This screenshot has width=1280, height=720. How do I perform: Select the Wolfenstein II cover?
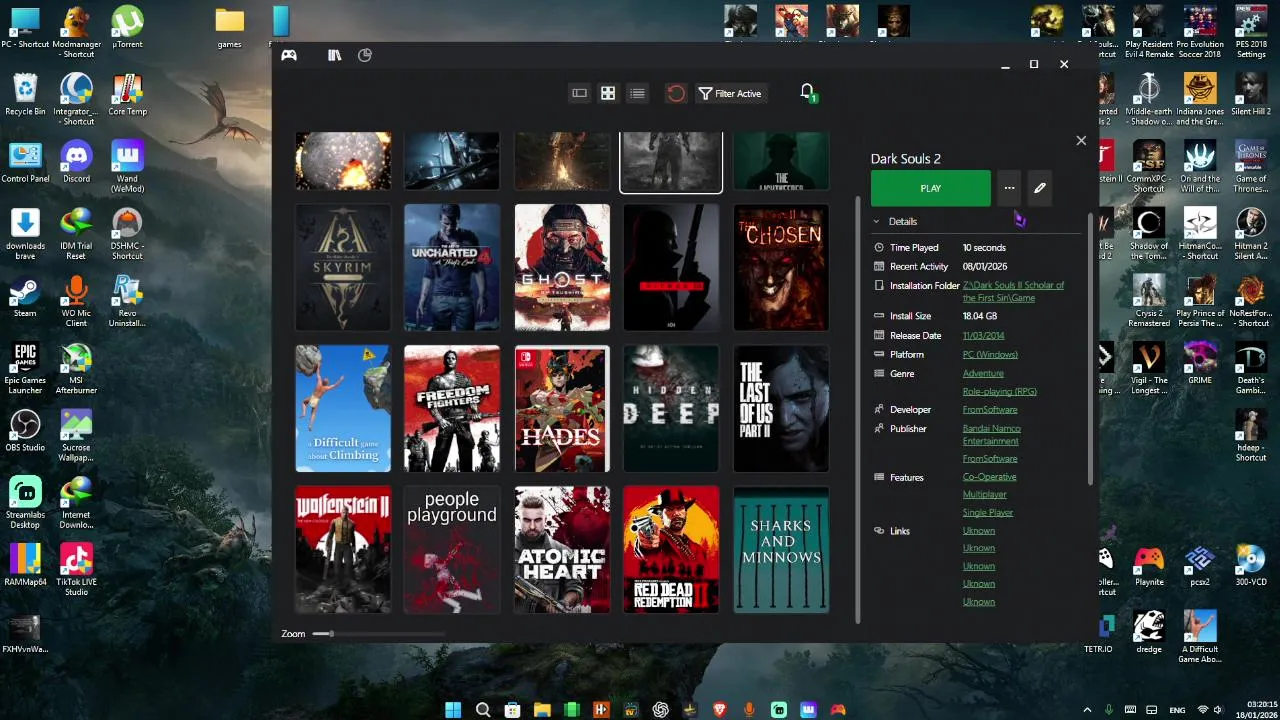tap(343, 550)
